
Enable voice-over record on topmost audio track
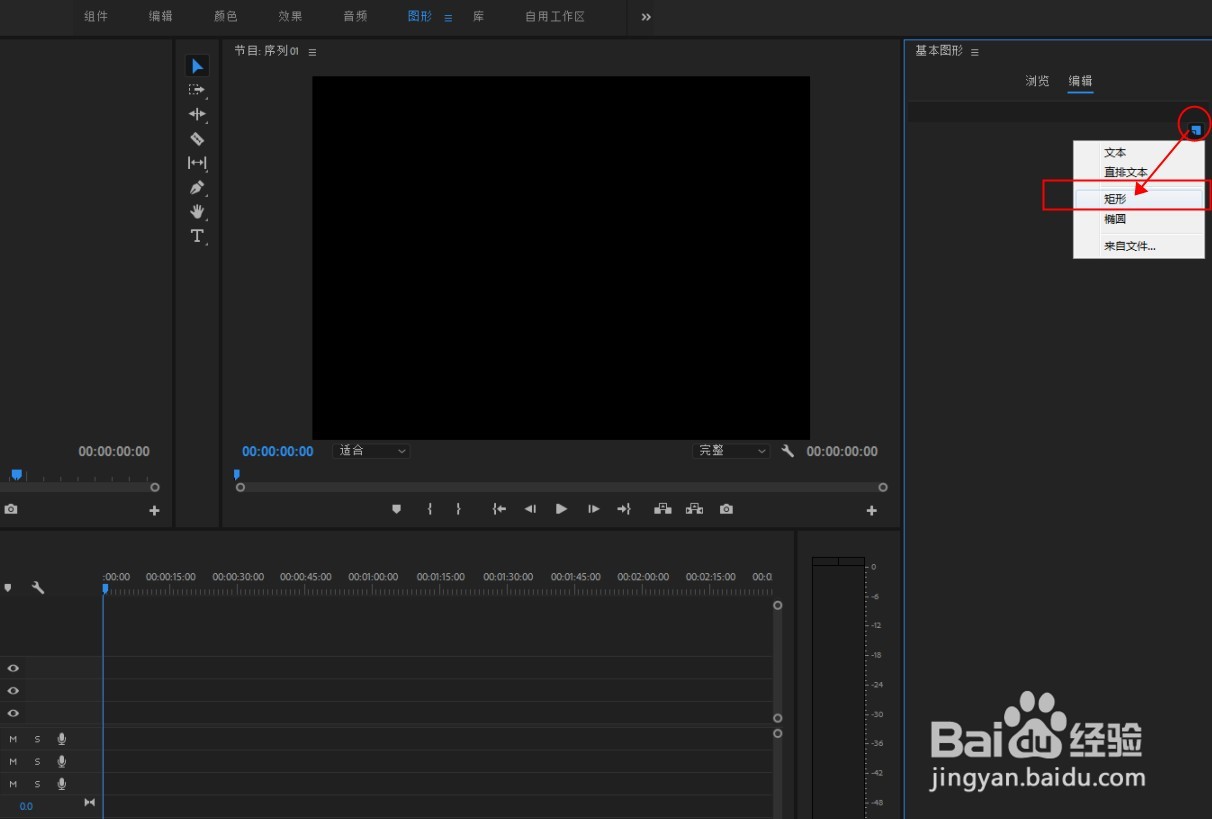[x=62, y=739]
